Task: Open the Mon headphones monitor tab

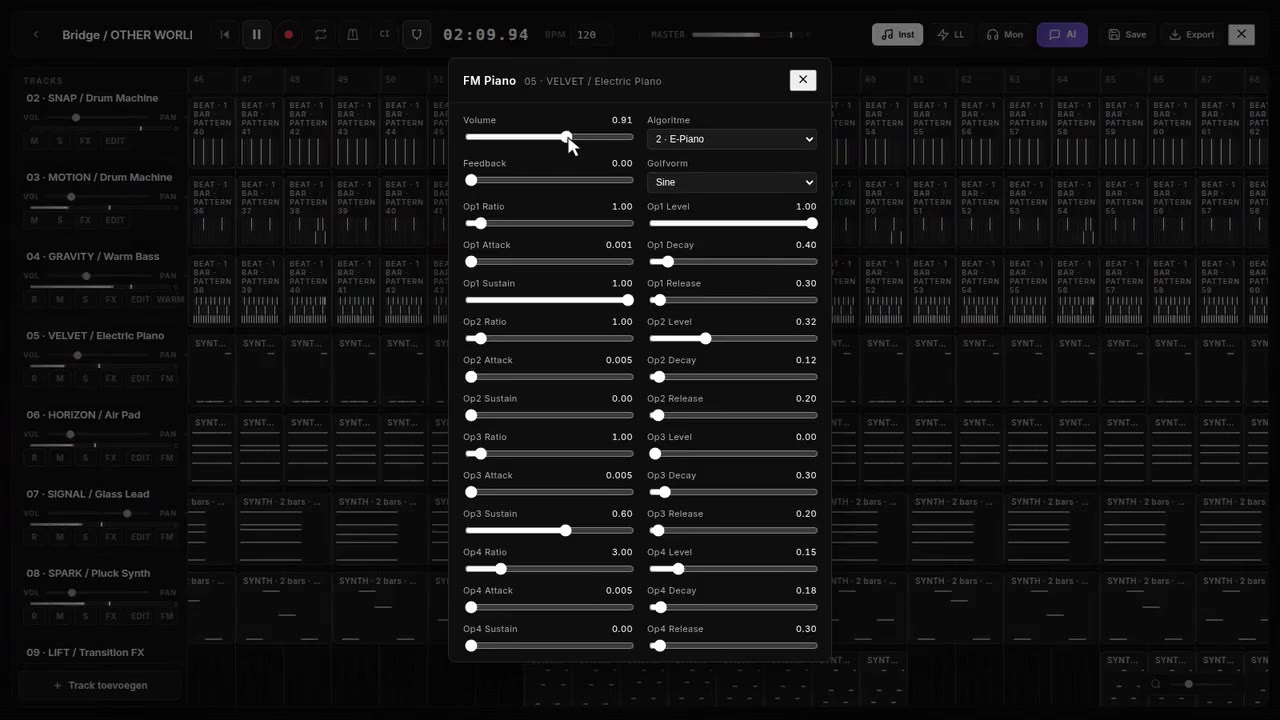Action: pos(1005,34)
